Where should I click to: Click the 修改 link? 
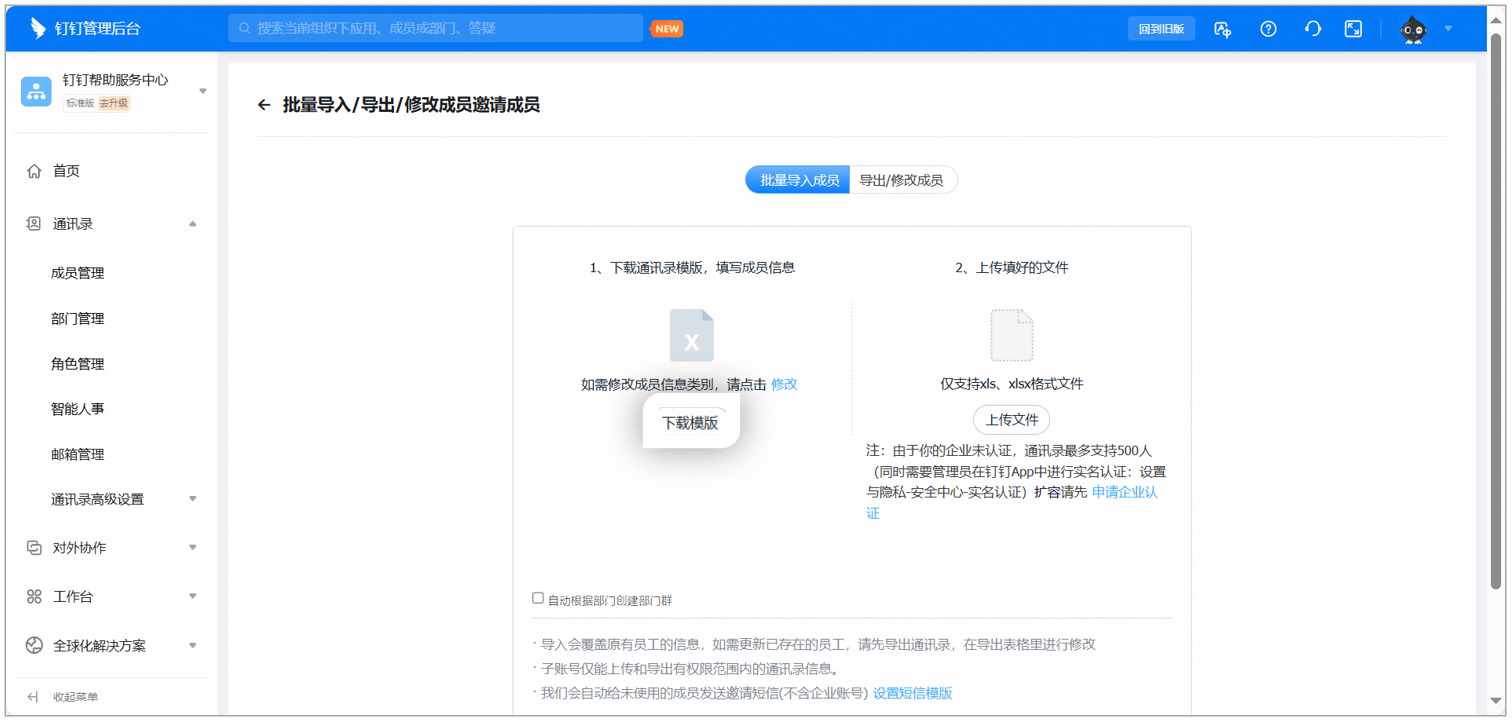pos(785,384)
